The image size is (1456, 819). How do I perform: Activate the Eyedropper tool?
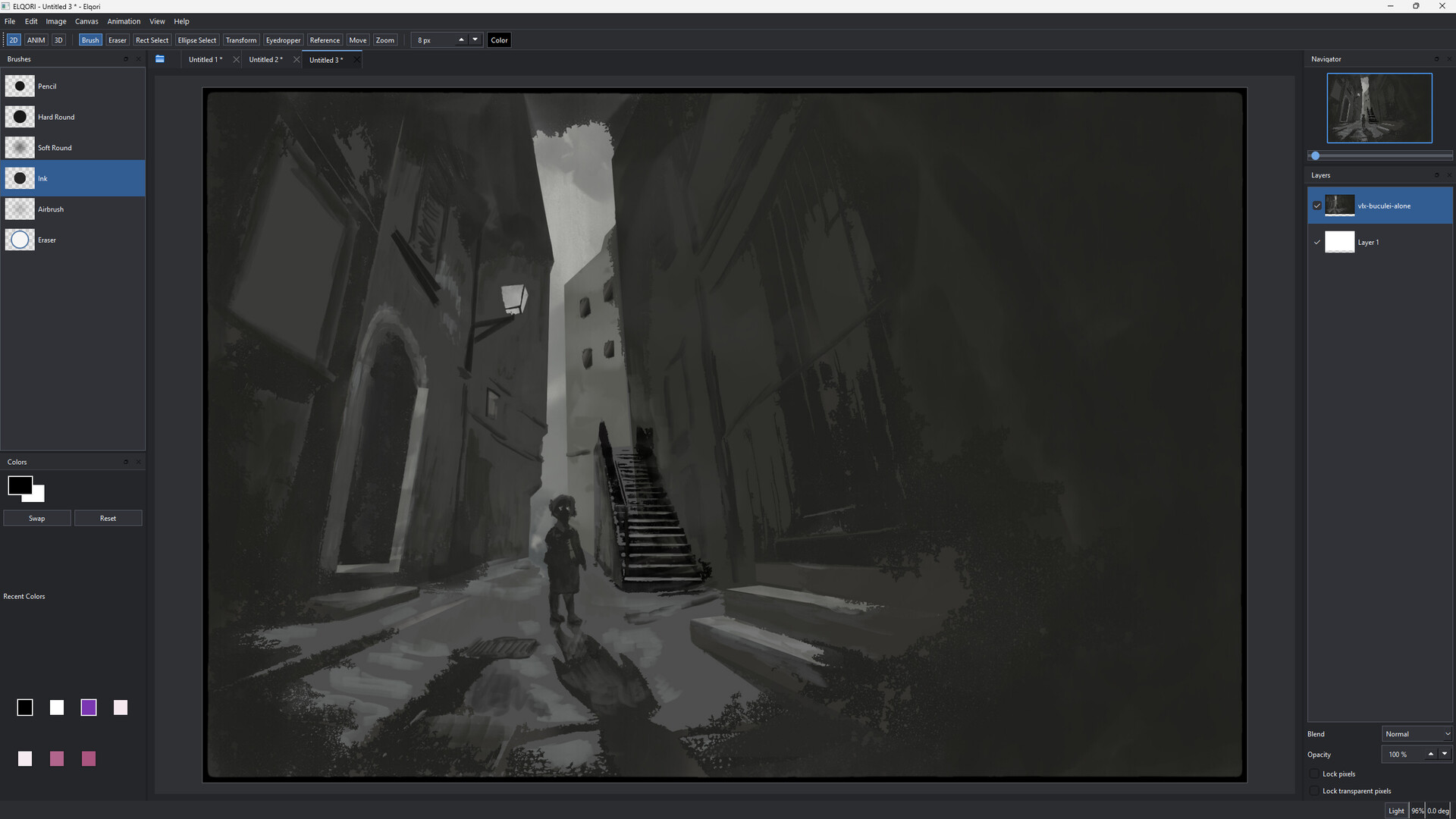(283, 40)
